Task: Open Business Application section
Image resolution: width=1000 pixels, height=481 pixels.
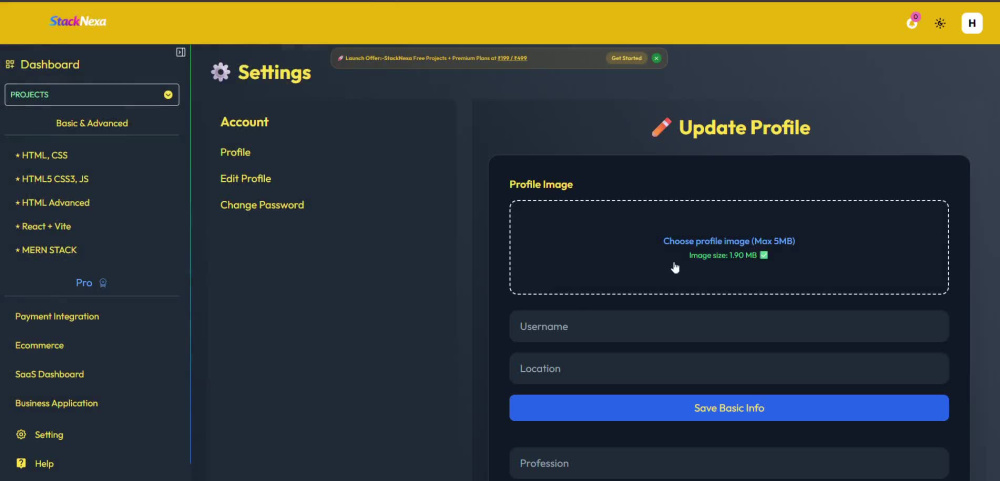Action: 56,403
